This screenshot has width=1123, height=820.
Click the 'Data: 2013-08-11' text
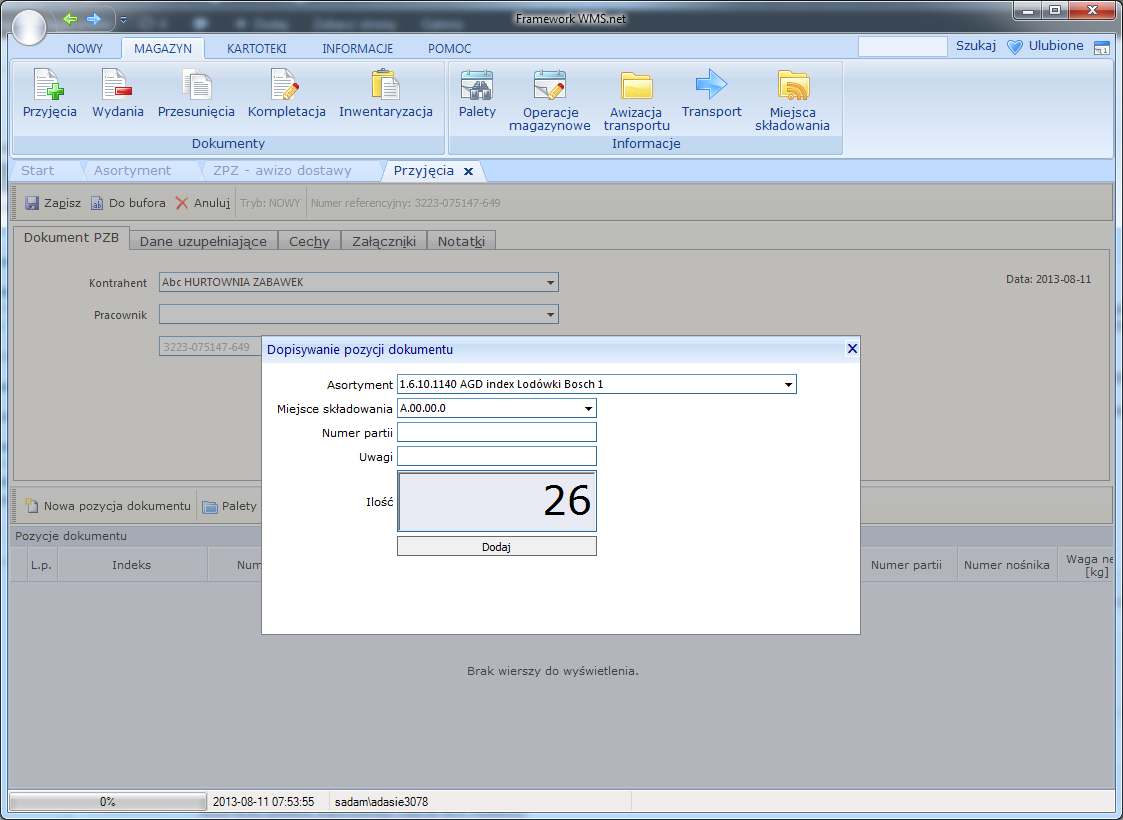point(1049,279)
